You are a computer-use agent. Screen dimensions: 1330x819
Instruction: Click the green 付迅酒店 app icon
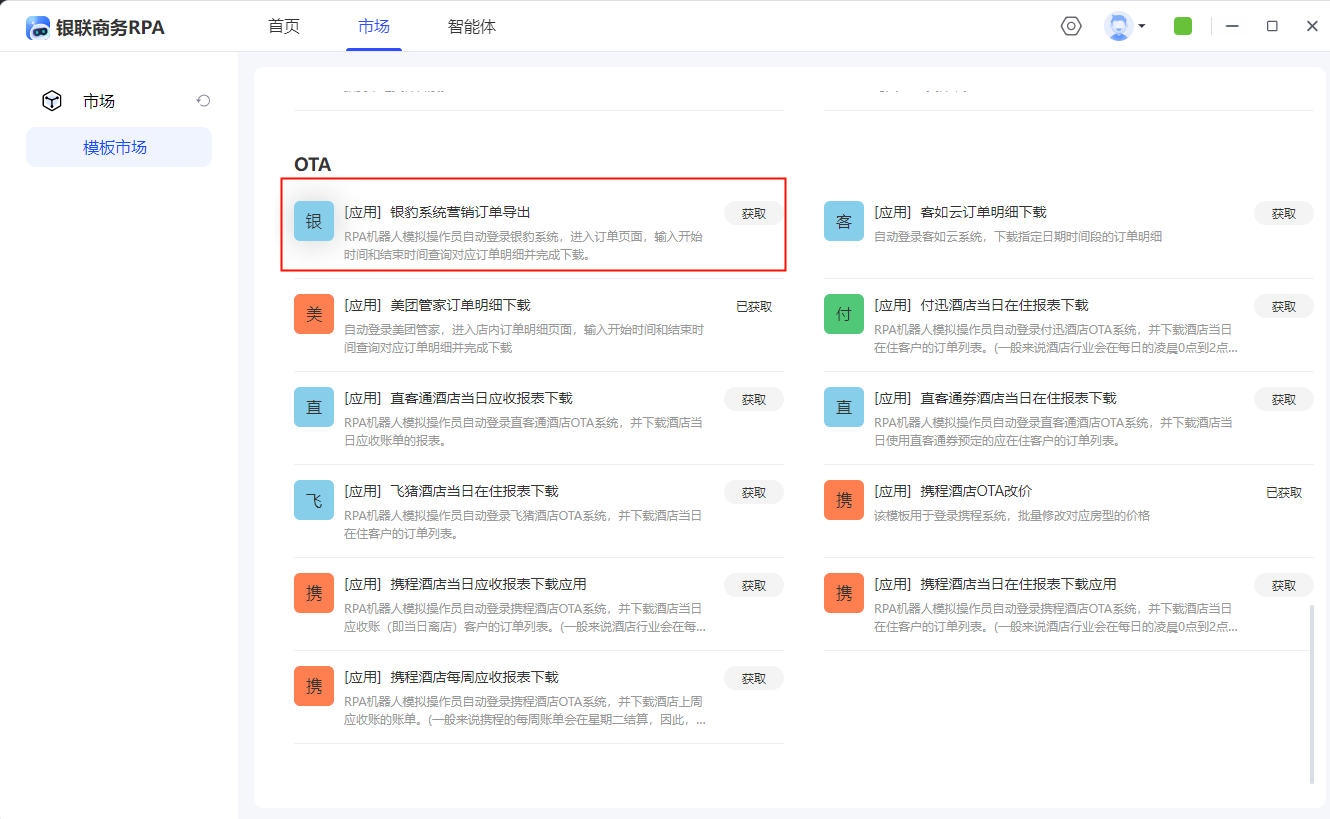pos(844,314)
